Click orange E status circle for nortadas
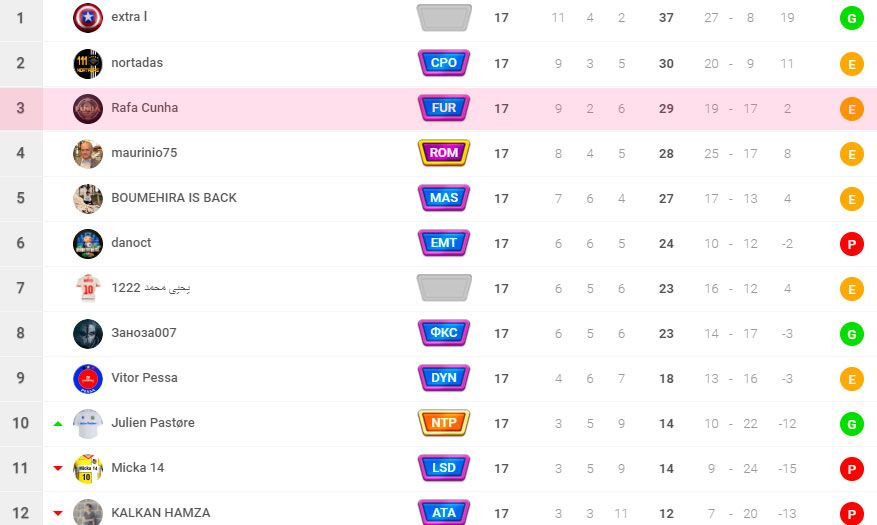Image resolution: width=877 pixels, height=525 pixels. click(852, 64)
